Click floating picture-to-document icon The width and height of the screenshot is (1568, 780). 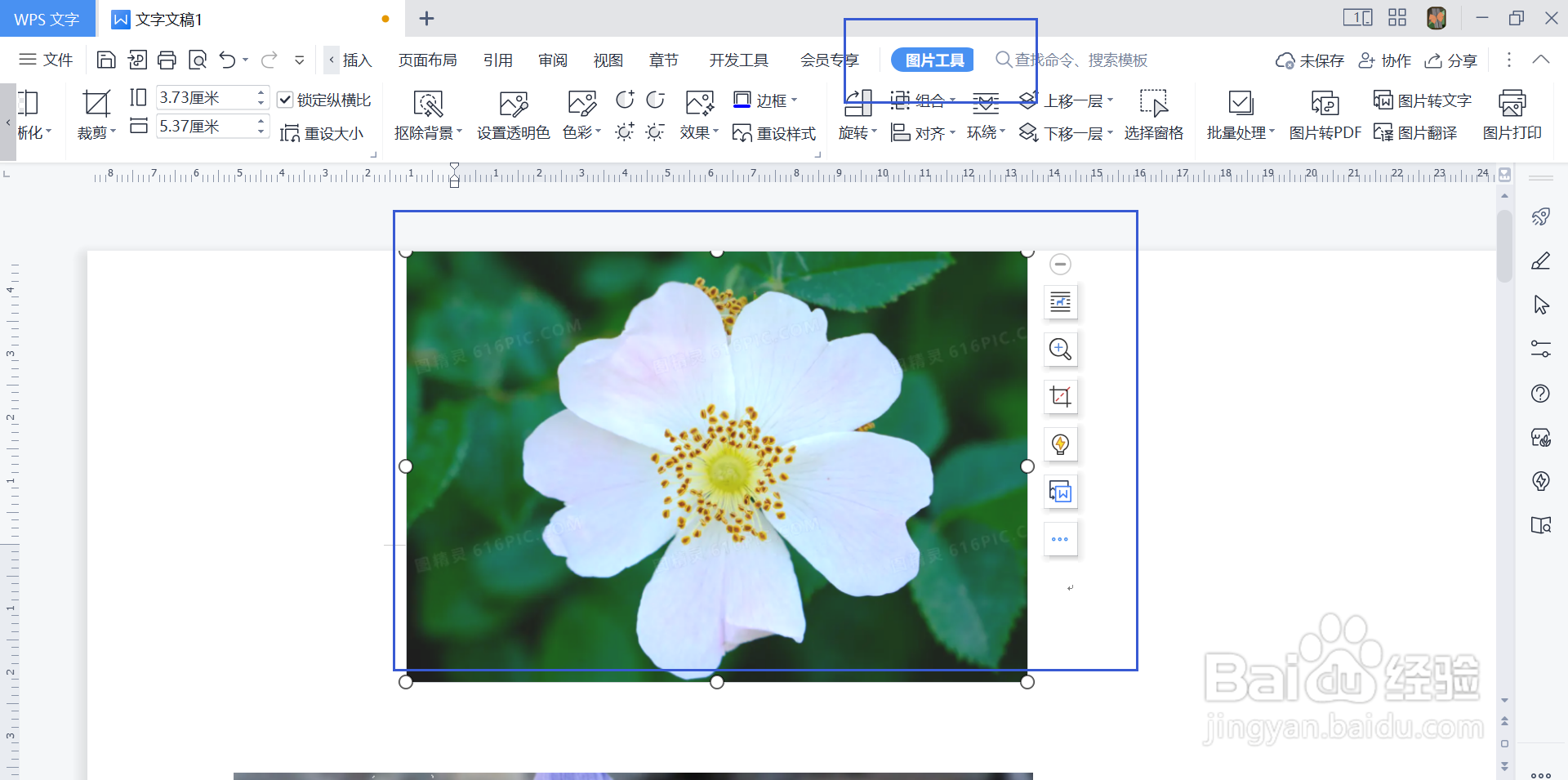(1060, 492)
